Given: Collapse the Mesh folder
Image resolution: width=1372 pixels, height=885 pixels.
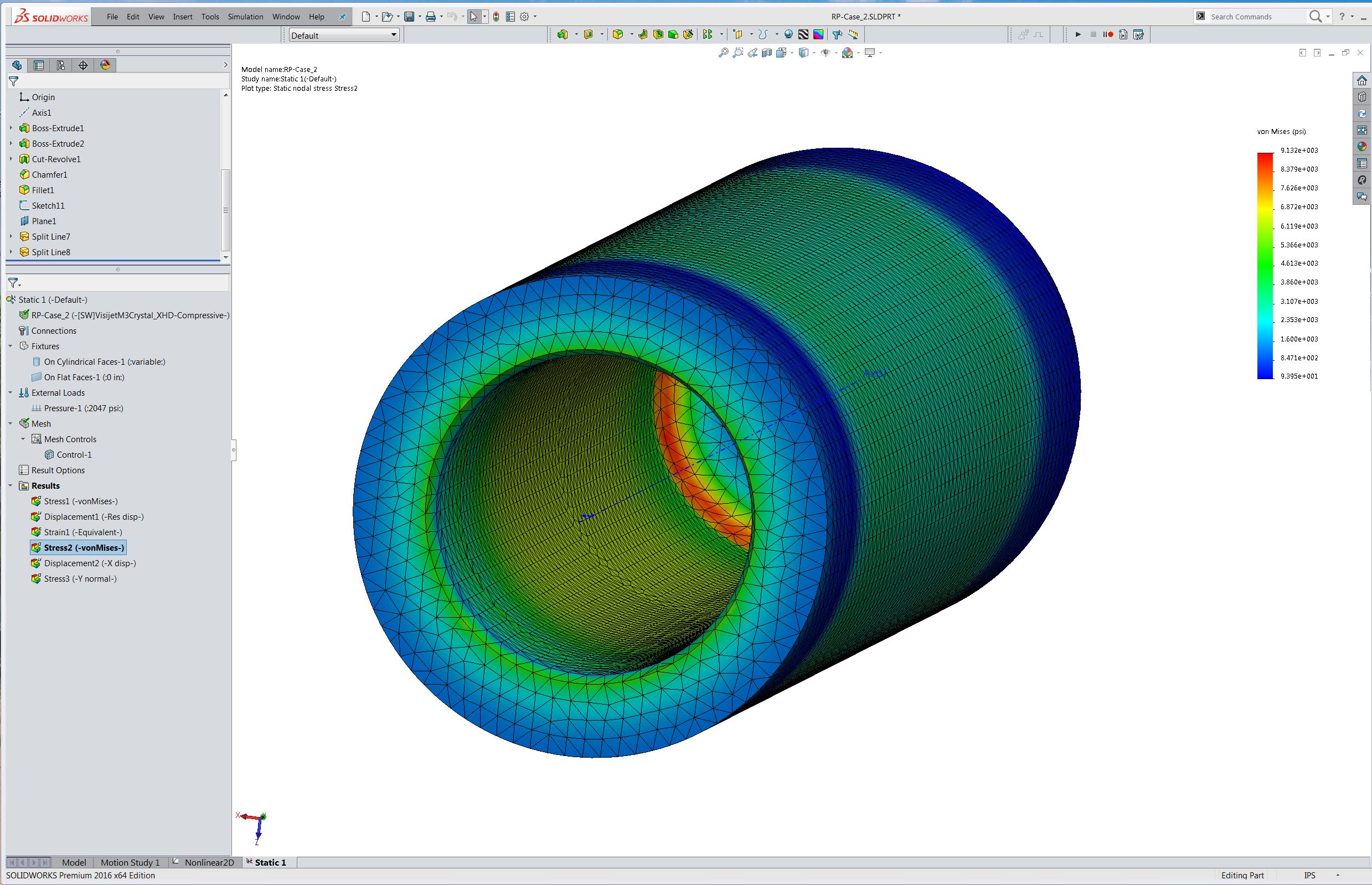Looking at the screenshot, I should pyautogui.click(x=11, y=423).
